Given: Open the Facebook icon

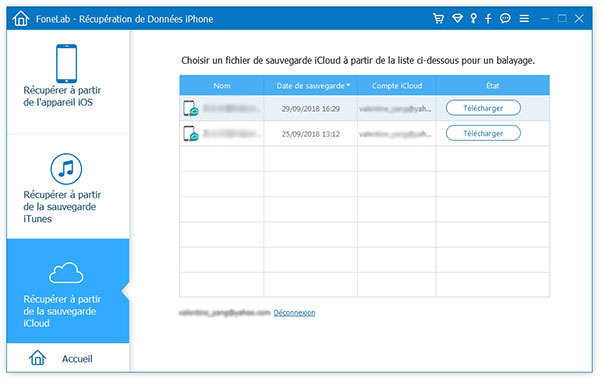Looking at the screenshot, I should (x=488, y=18).
